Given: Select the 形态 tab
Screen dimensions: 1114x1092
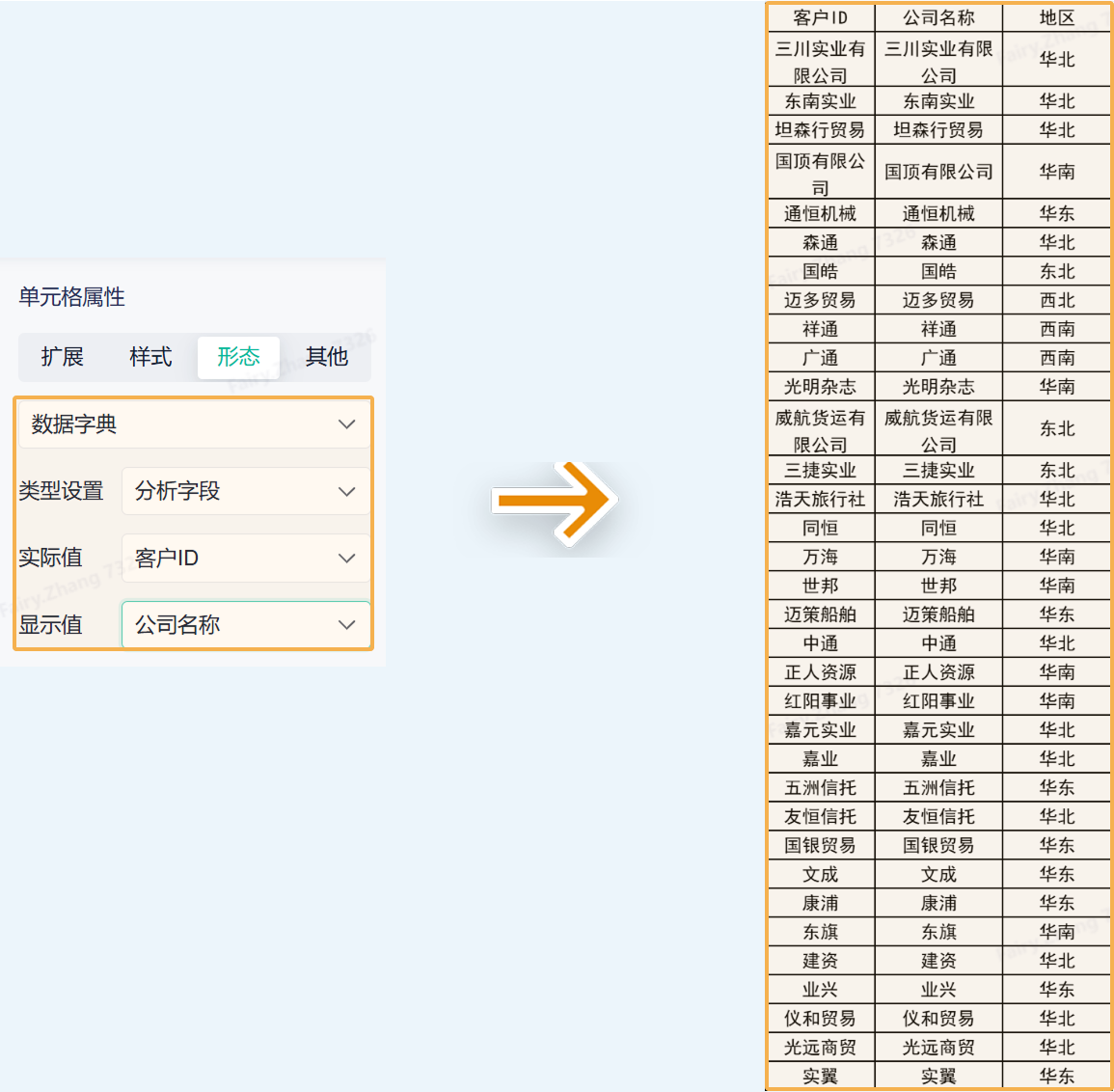Looking at the screenshot, I should coord(239,357).
